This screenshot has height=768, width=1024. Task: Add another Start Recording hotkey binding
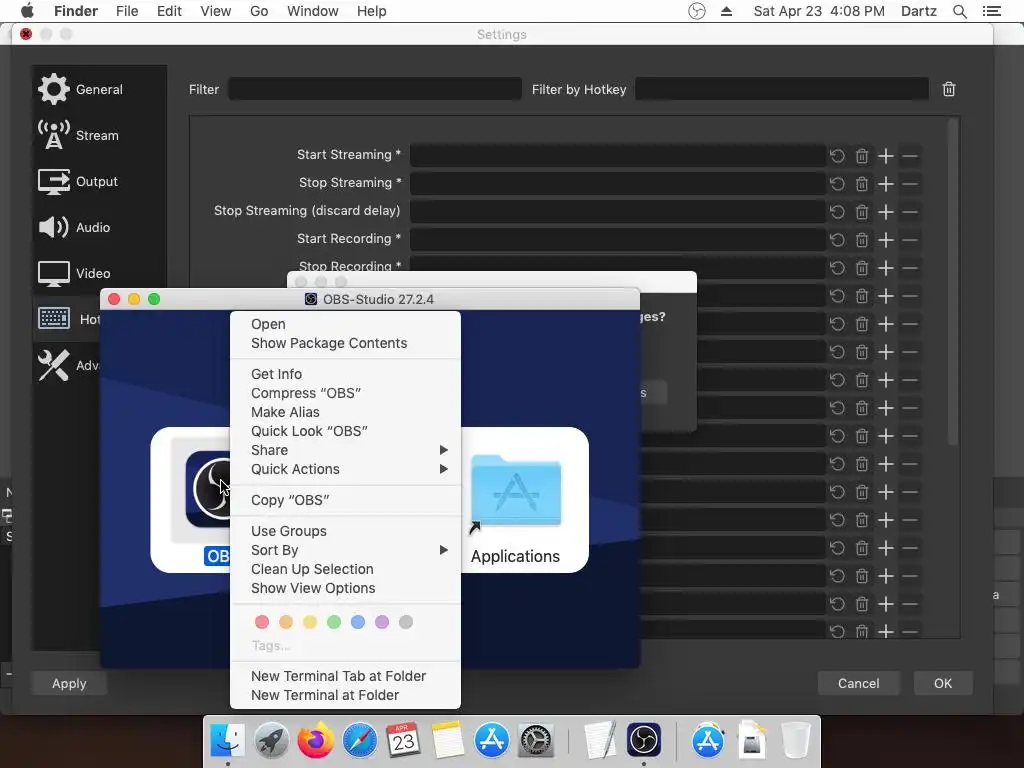point(886,240)
